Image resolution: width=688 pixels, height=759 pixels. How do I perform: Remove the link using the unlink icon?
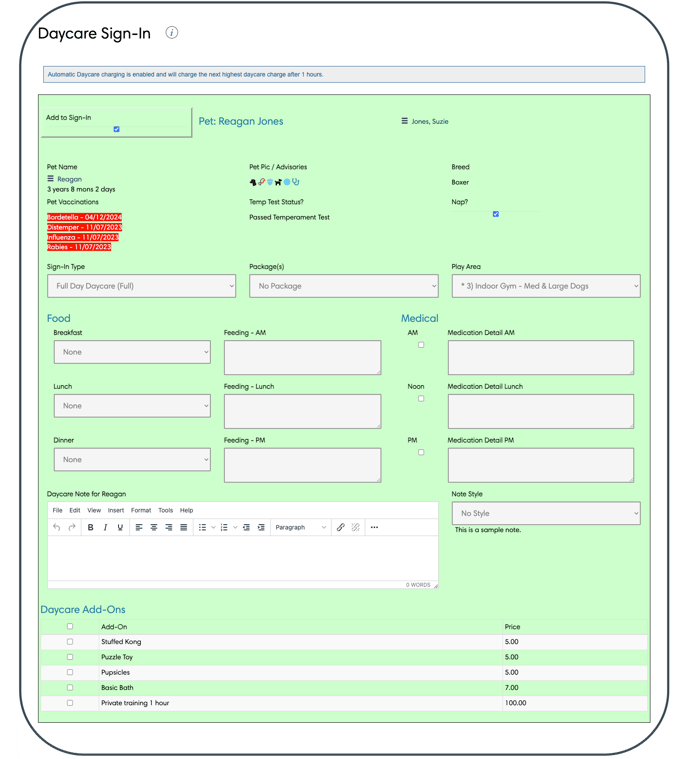355,527
